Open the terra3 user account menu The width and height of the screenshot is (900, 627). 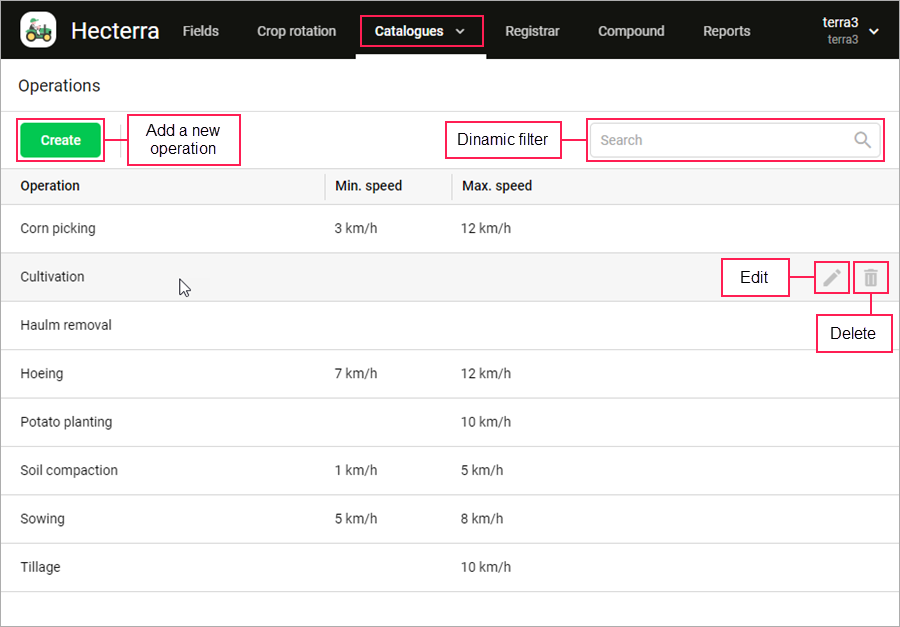850,31
